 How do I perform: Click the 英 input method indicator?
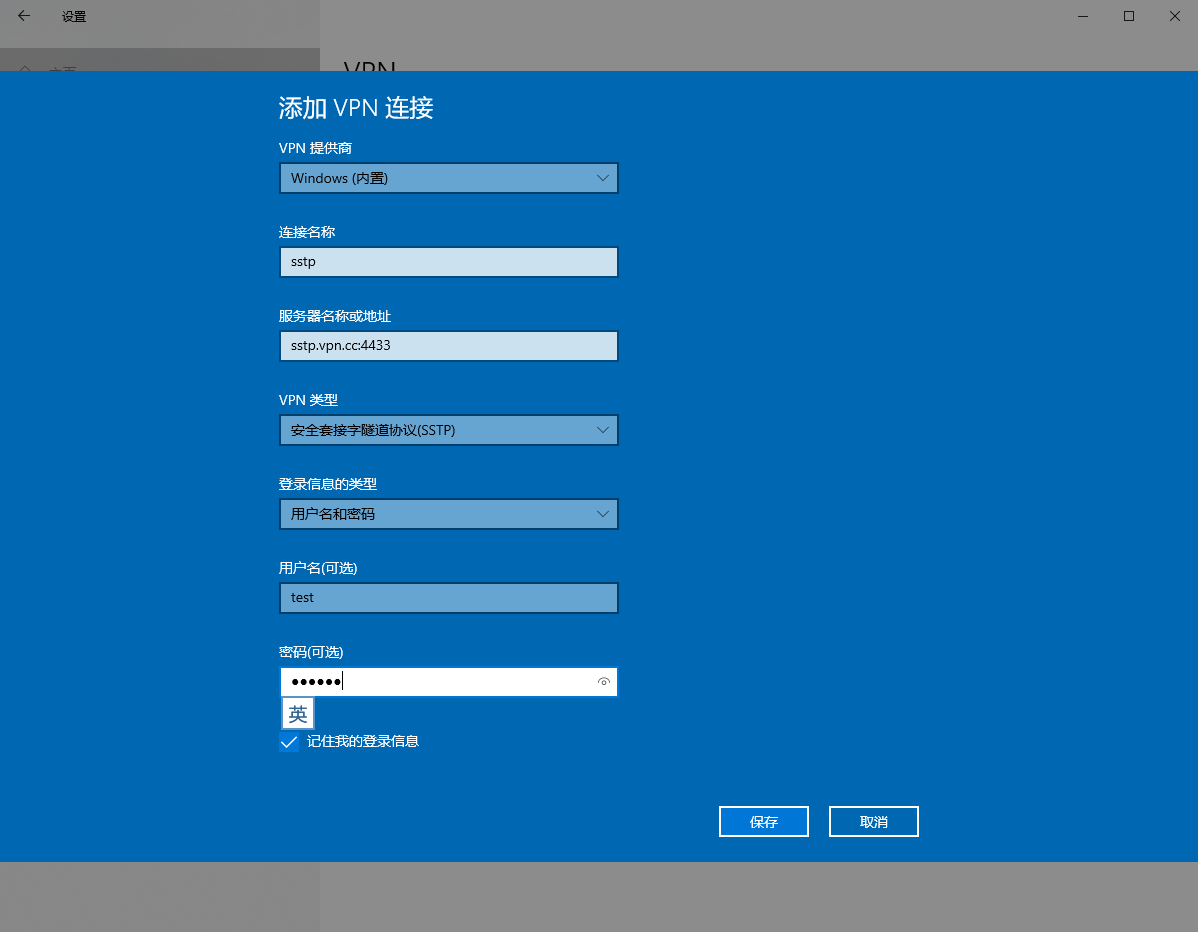pyautogui.click(x=298, y=714)
